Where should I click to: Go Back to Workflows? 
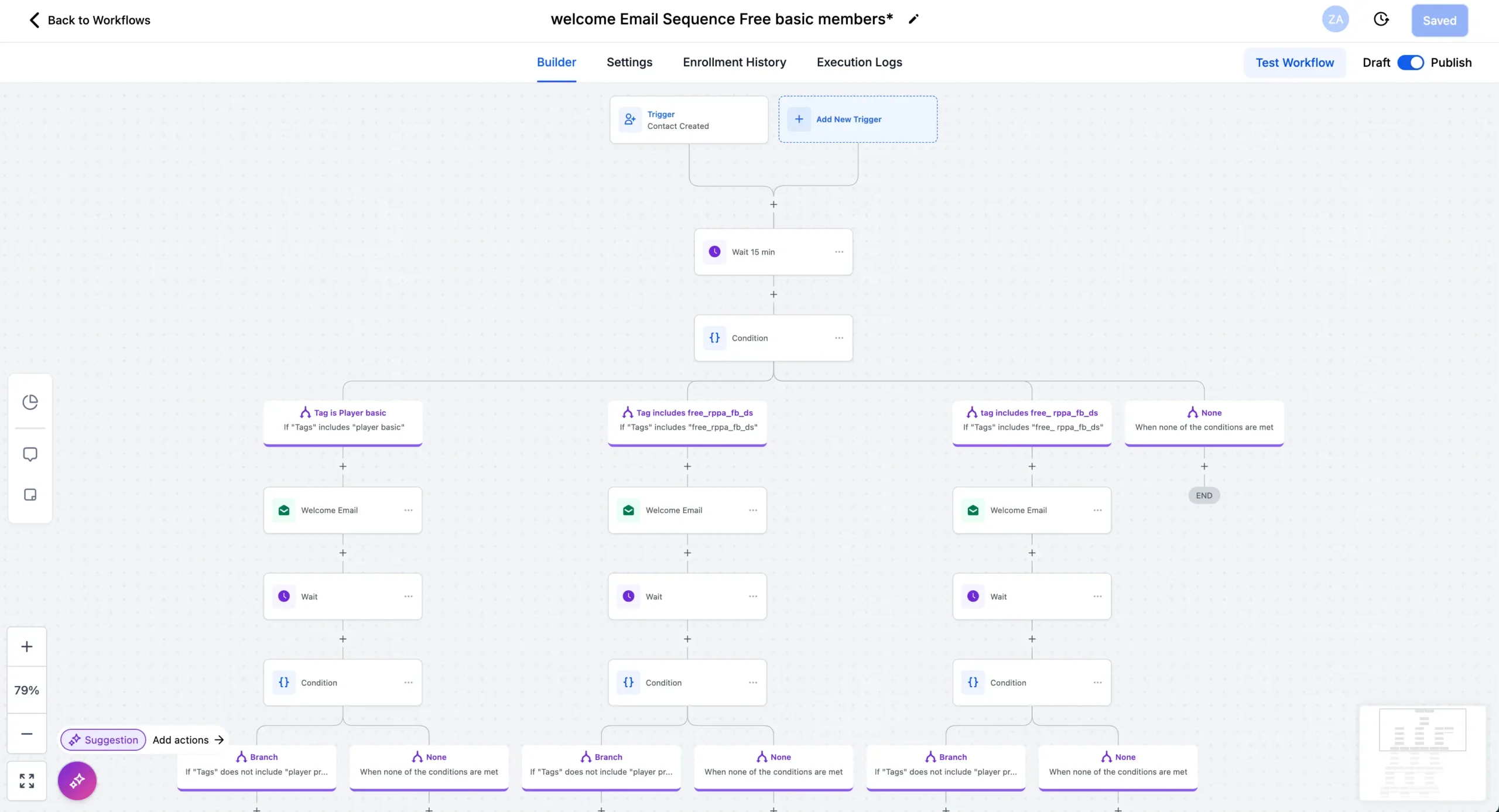coord(90,20)
